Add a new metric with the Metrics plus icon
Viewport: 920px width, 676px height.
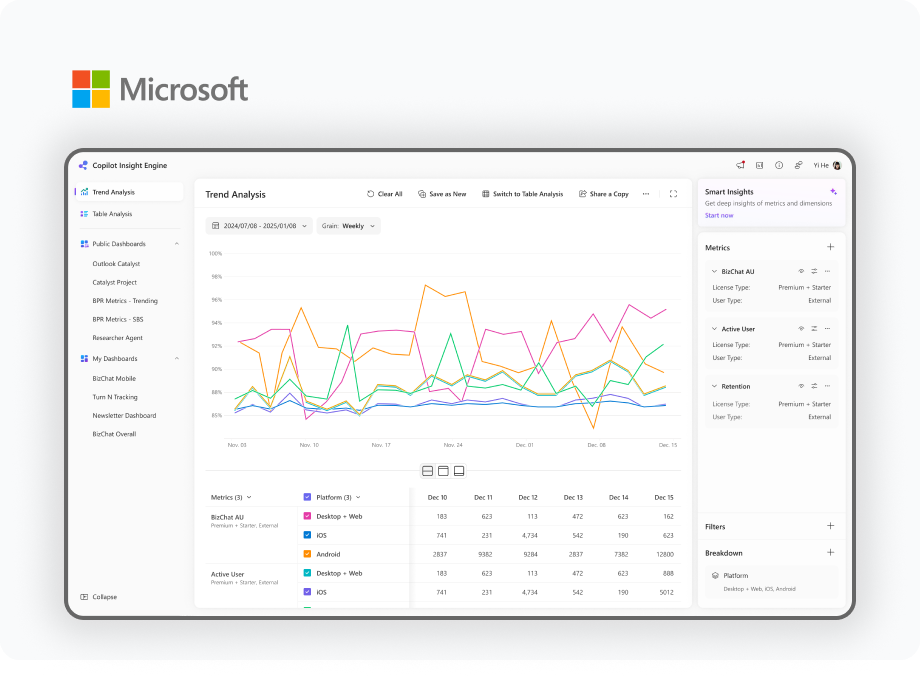[x=830, y=247]
